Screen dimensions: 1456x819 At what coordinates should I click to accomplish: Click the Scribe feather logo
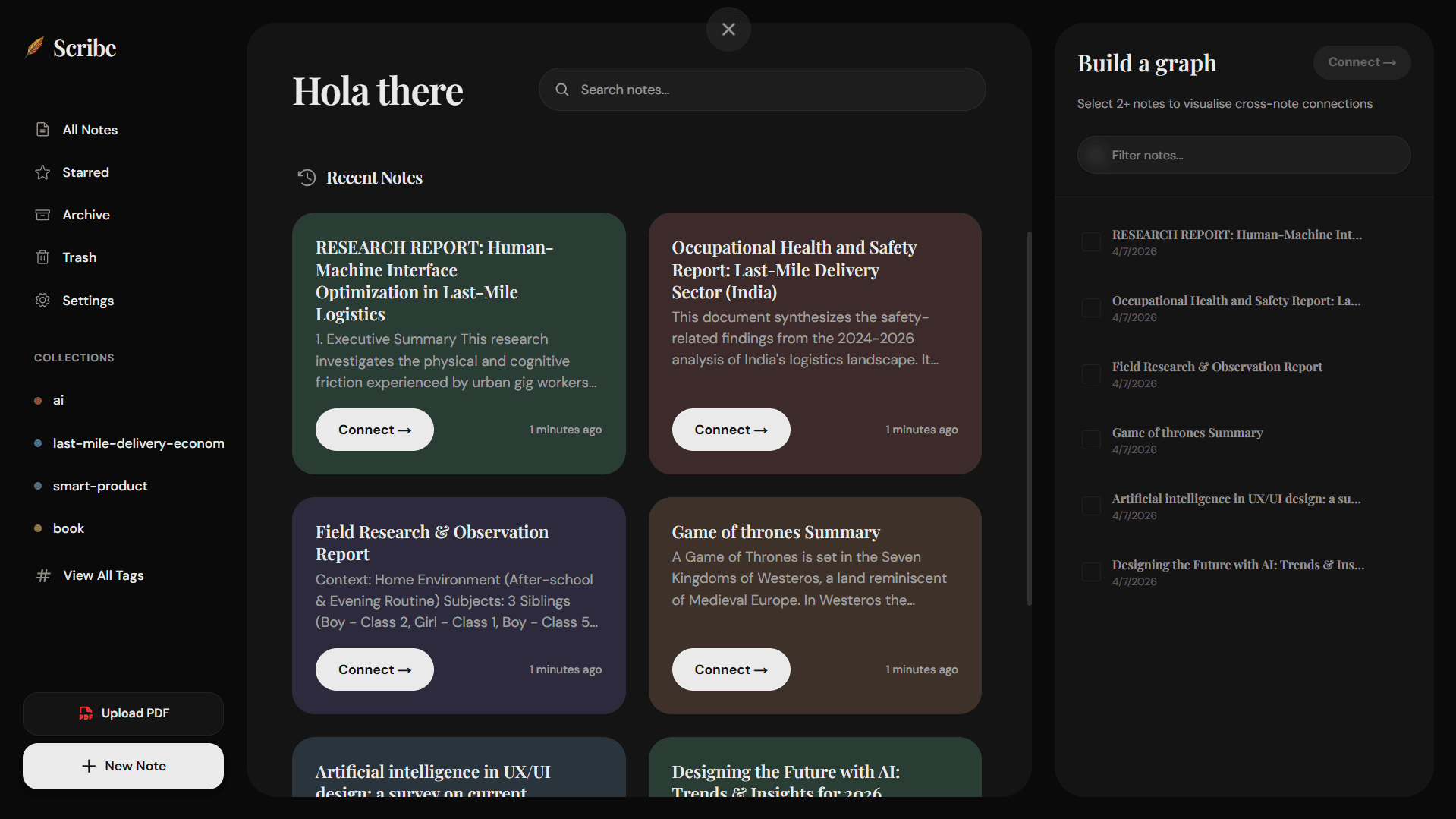point(34,47)
